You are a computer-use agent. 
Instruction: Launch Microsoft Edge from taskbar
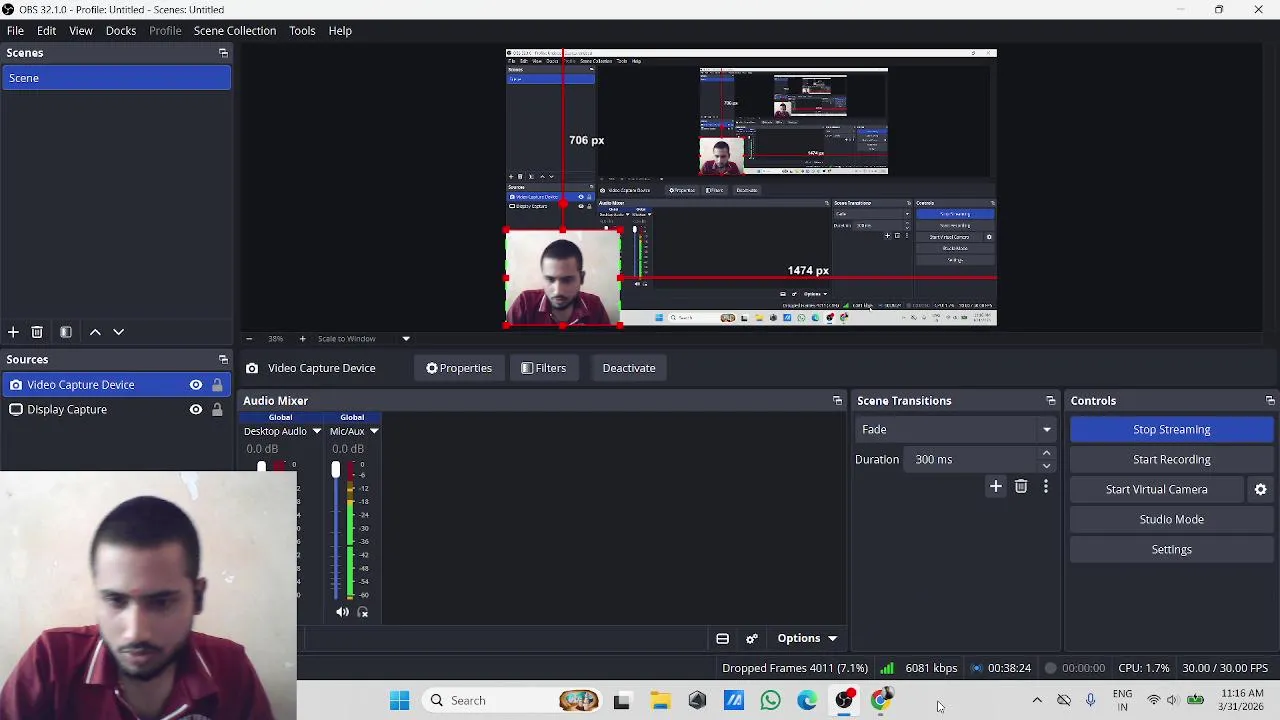click(807, 701)
